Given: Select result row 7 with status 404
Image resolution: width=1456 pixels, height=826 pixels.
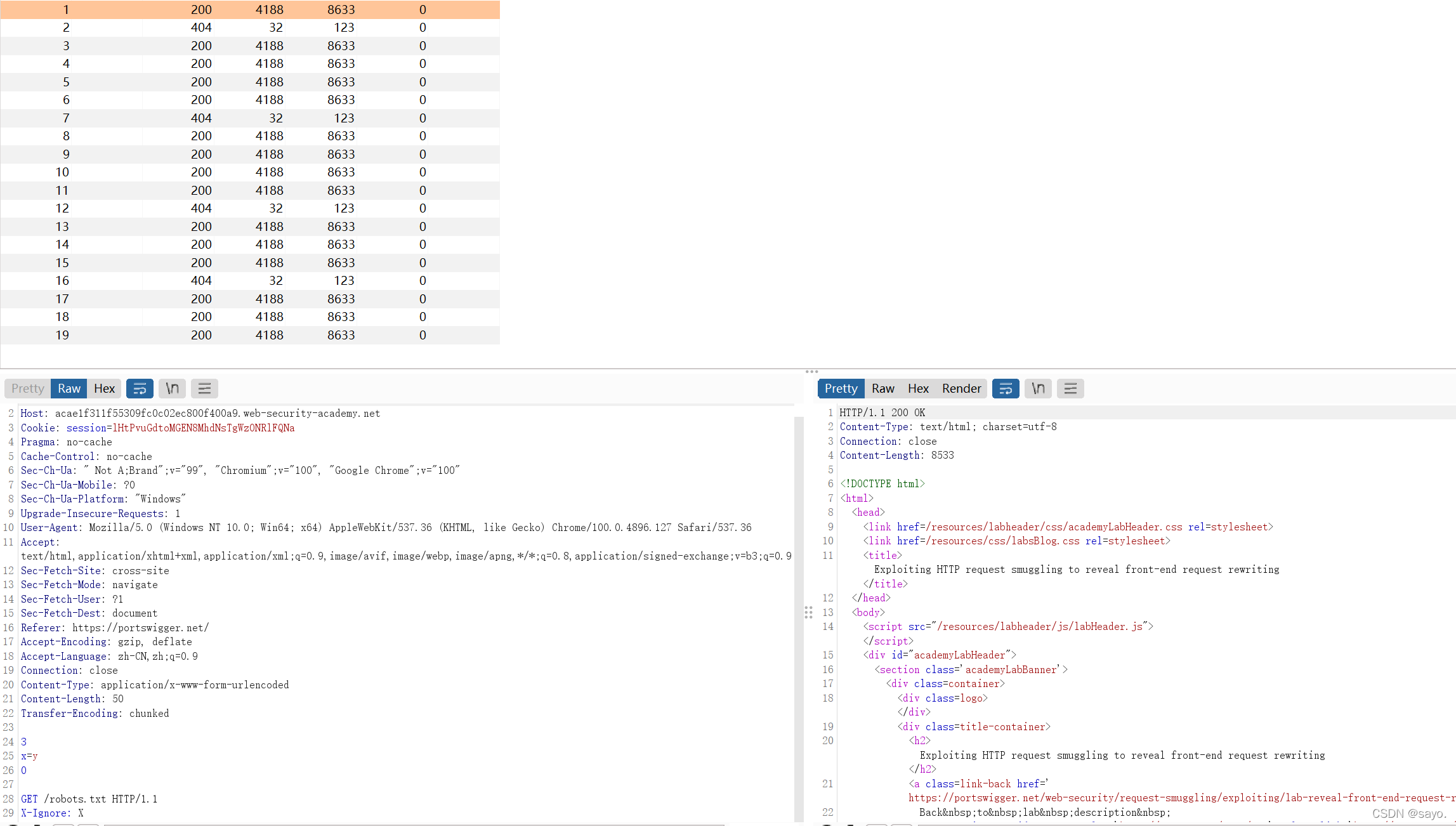Looking at the screenshot, I should [250, 118].
